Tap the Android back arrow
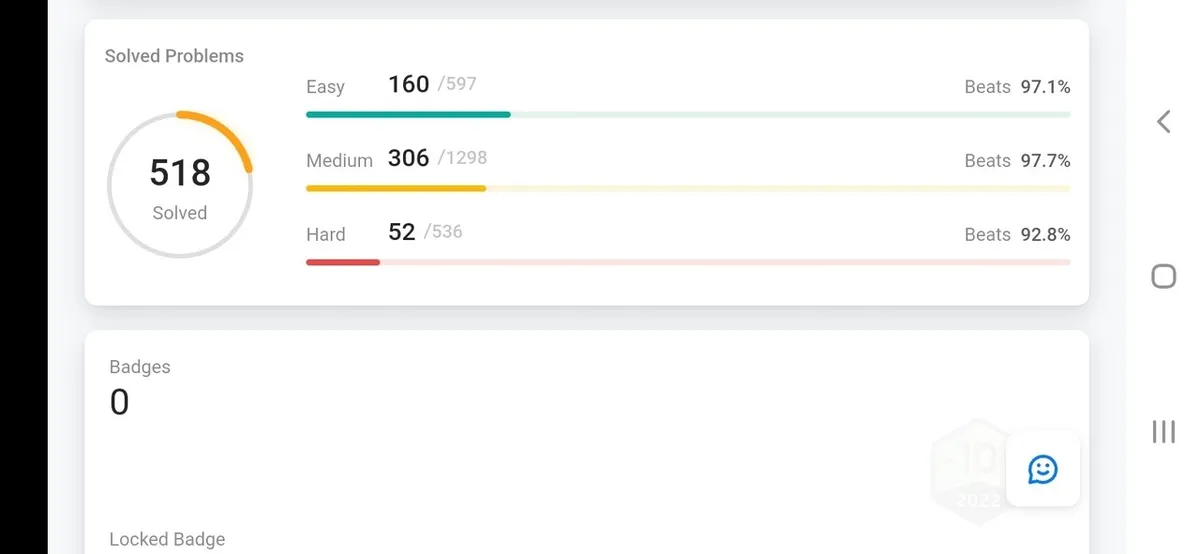 pos(1163,122)
